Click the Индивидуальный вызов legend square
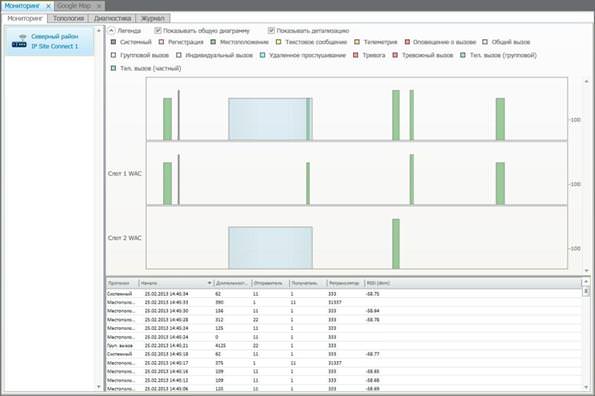595x396 pixels. click(x=179, y=55)
